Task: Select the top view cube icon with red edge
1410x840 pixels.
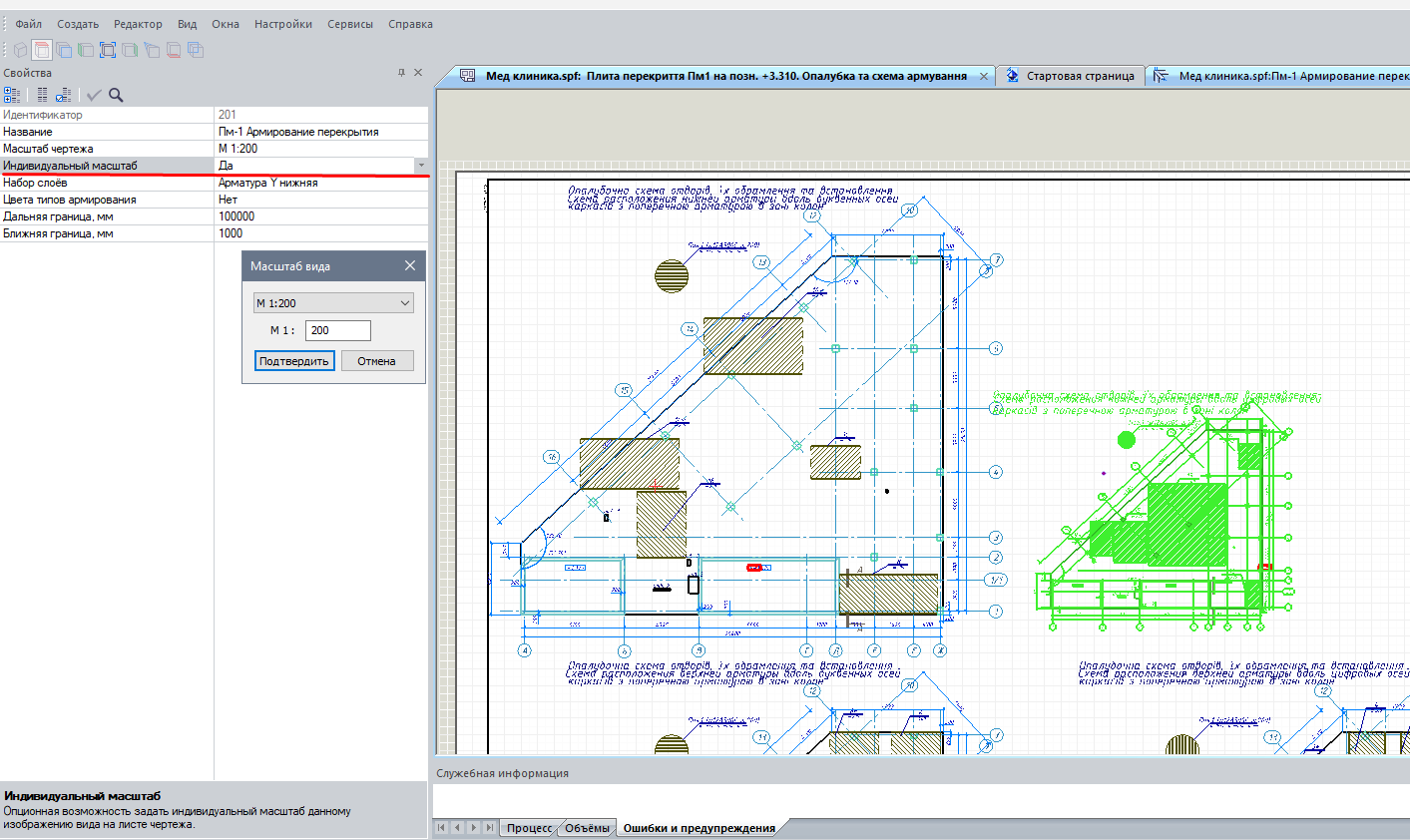Action: (42, 50)
